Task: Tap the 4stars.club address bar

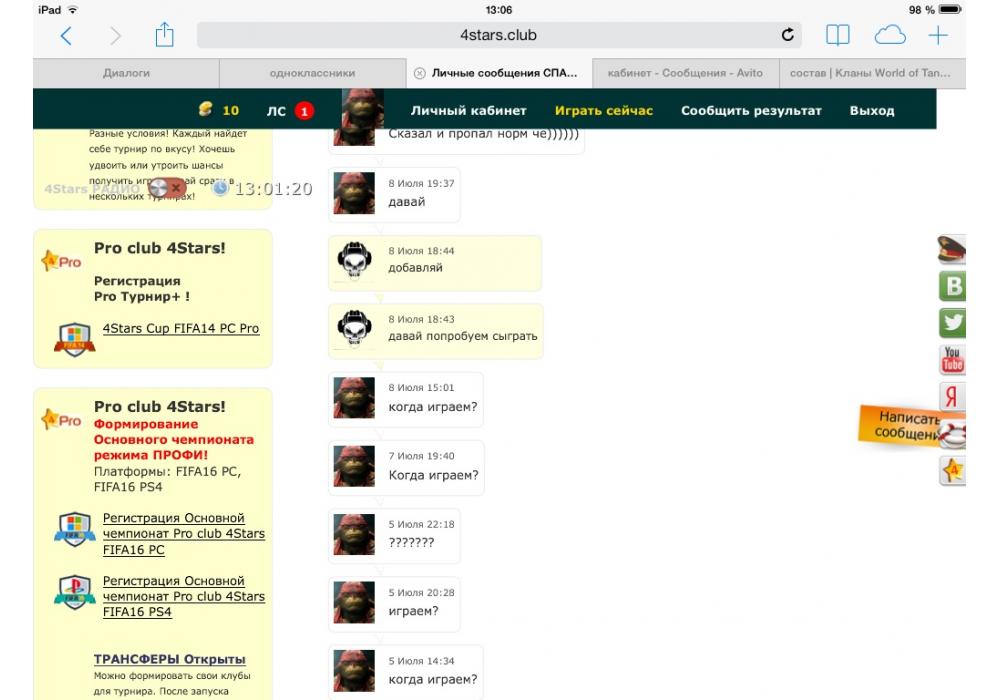Action: coord(498,36)
